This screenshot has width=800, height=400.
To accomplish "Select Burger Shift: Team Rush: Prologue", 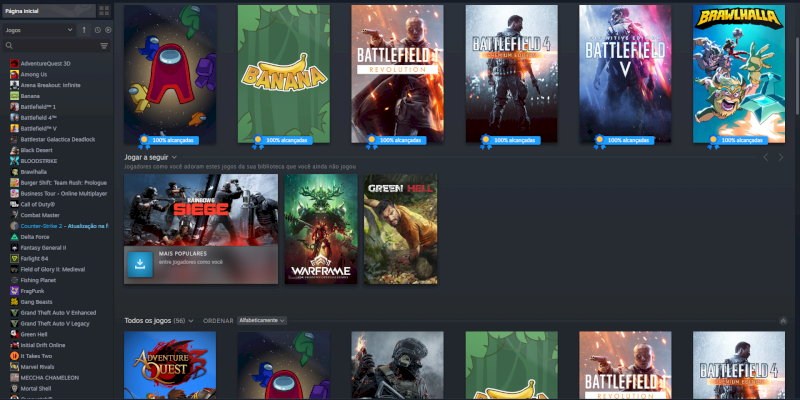I will pyautogui.click(x=64, y=183).
